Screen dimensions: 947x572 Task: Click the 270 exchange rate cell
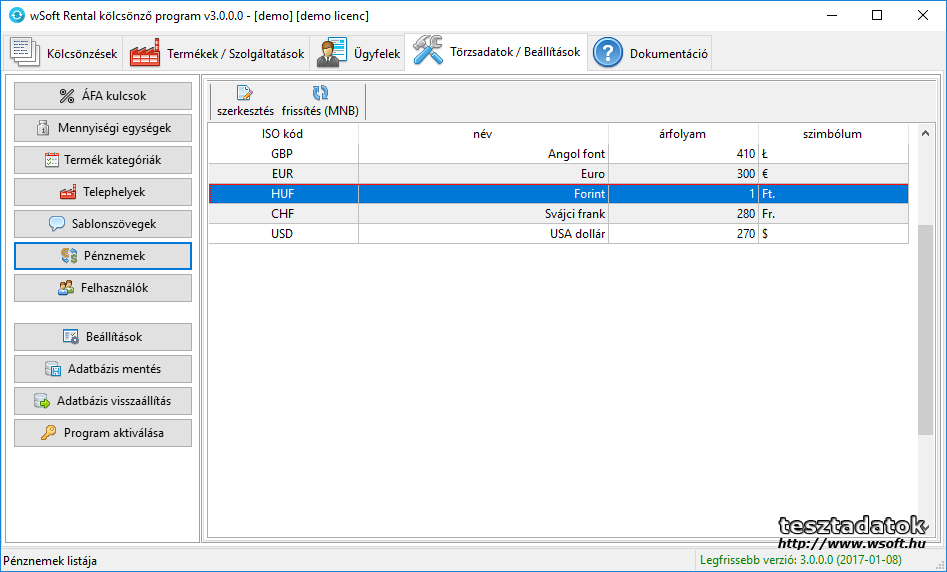(x=683, y=234)
